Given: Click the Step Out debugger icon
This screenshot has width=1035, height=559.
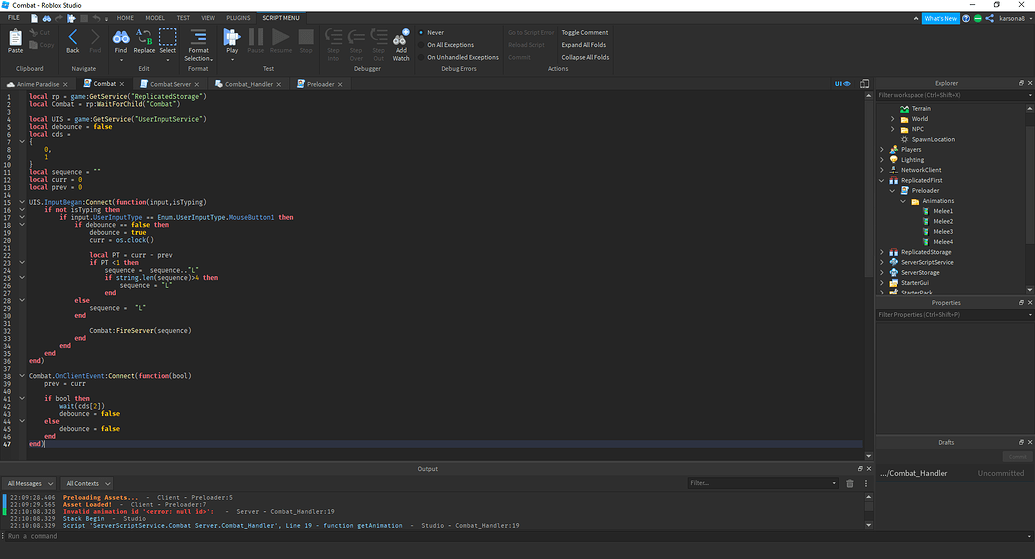Looking at the screenshot, I should [x=378, y=36].
